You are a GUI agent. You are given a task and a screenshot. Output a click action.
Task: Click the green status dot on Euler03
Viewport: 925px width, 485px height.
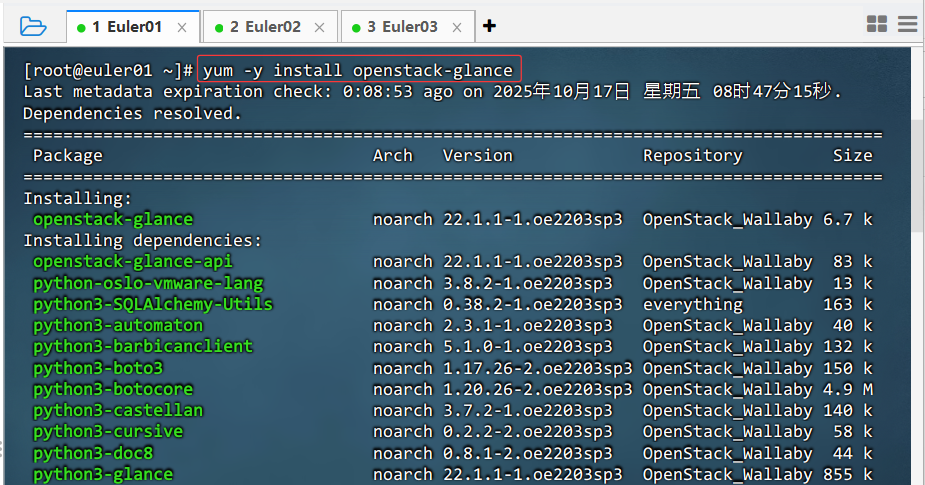coord(356,28)
